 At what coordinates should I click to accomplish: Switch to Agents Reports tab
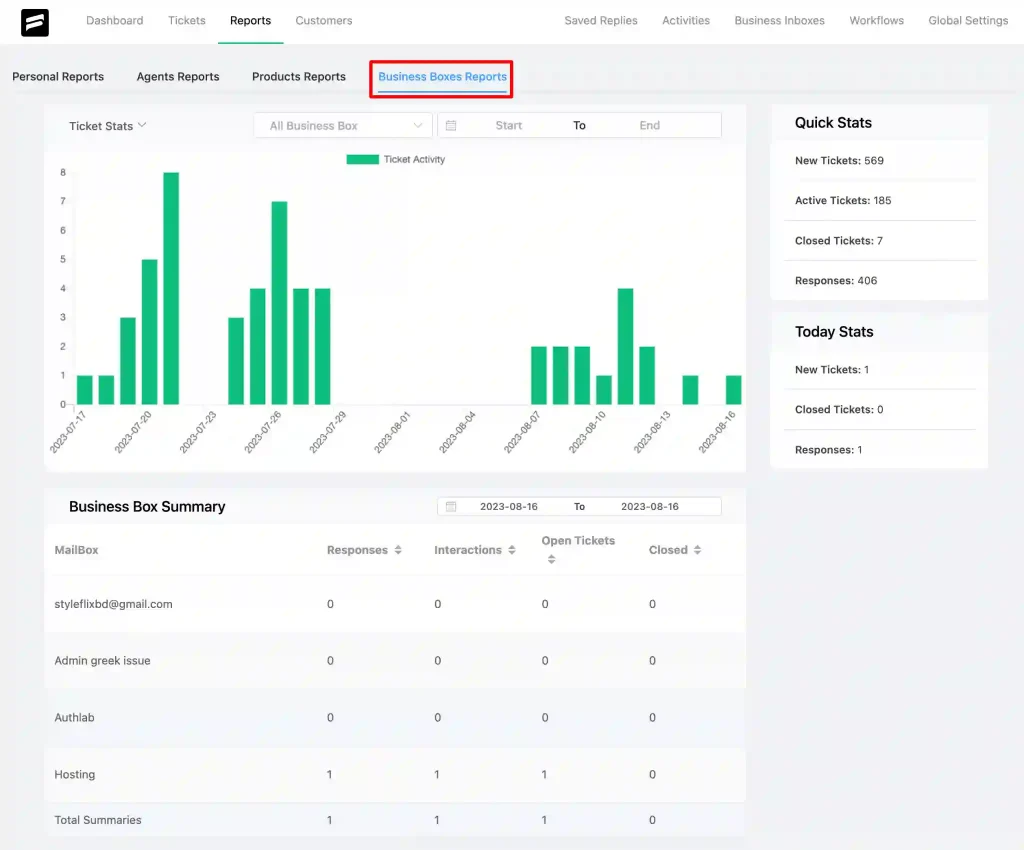coord(178,76)
